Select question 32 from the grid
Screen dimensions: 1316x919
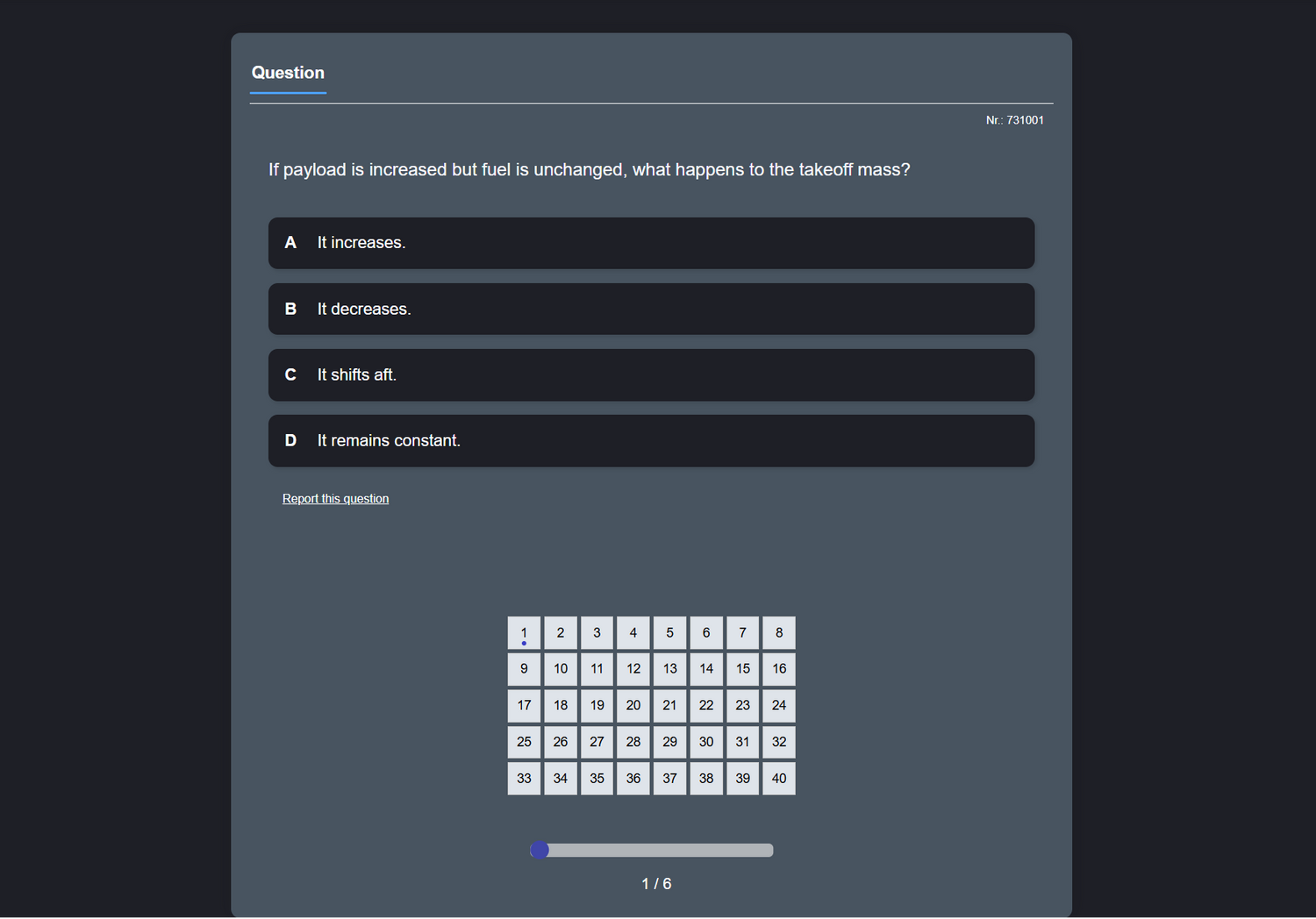[x=778, y=741]
